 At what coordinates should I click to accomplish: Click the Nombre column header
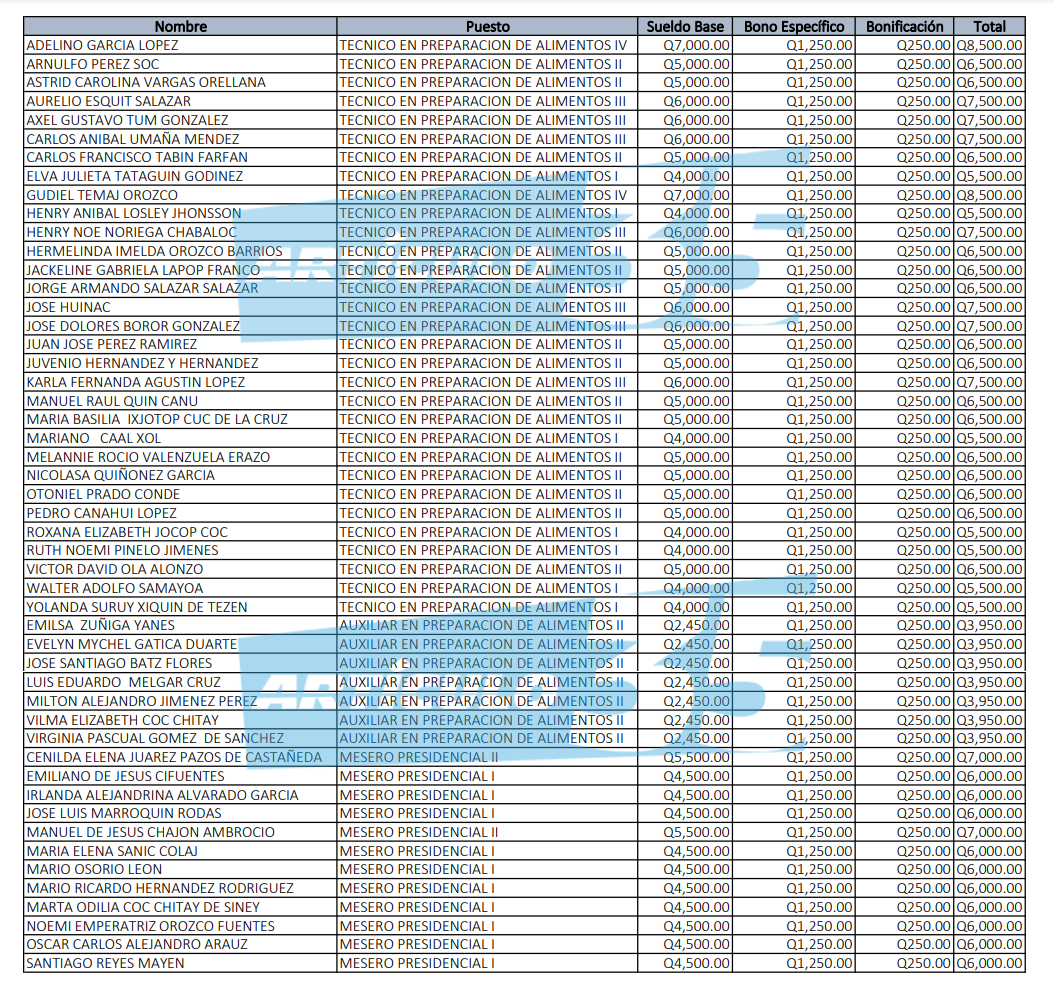180,27
